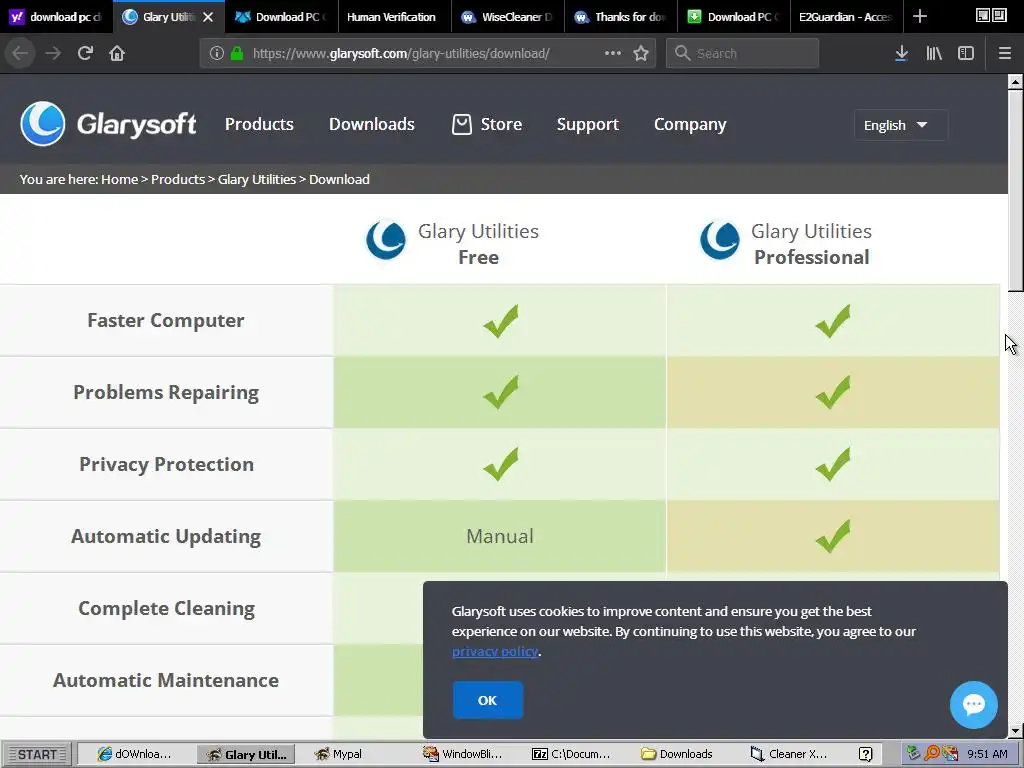Open a new tab with plus button
The image size is (1024, 768).
pyautogui.click(x=920, y=16)
